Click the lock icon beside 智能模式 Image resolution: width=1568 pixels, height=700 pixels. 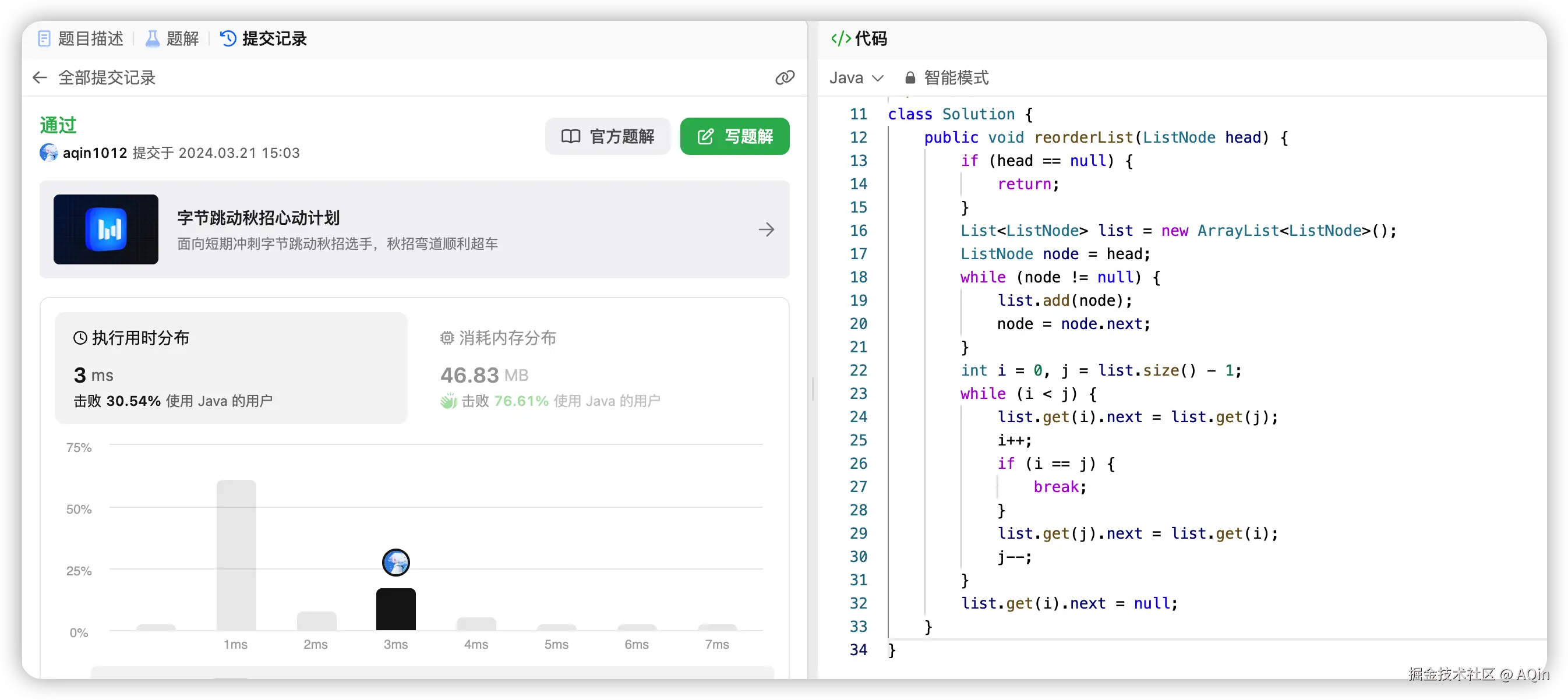[x=910, y=78]
